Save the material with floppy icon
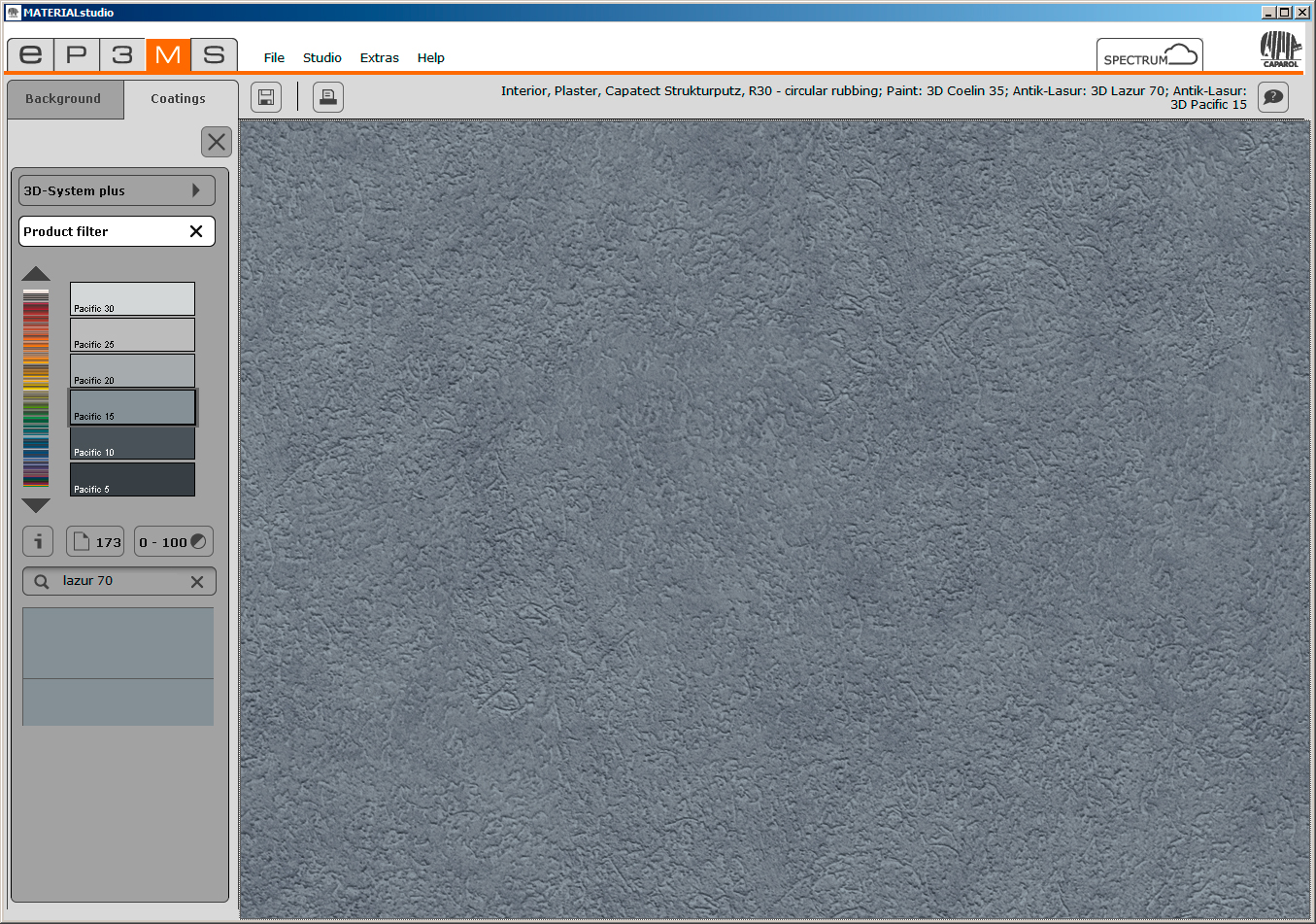This screenshot has height=924, width=1316. pos(266,97)
